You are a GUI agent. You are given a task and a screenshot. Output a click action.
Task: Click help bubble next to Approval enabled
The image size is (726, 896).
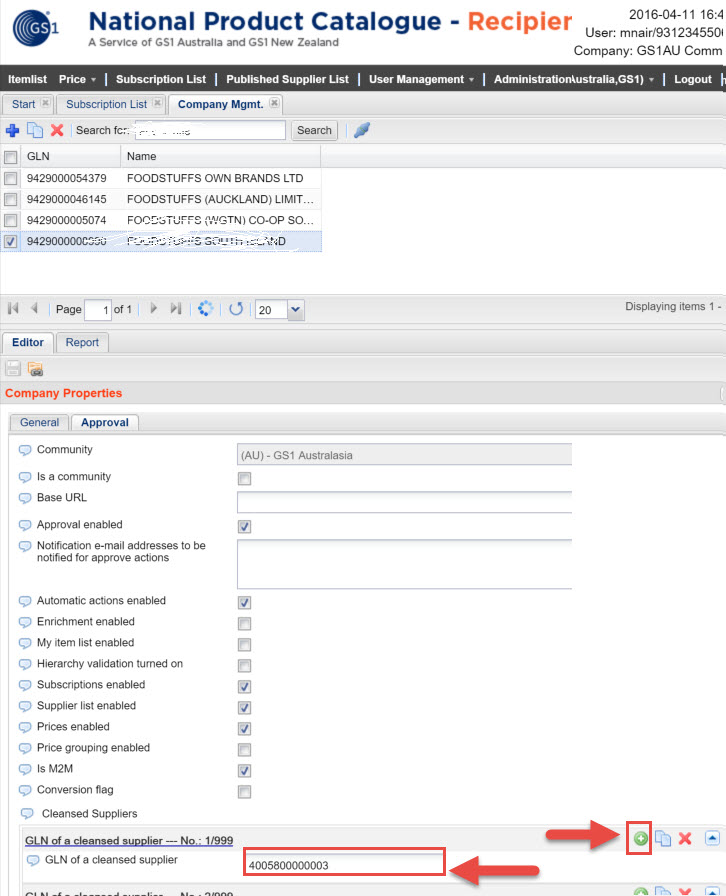pos(25,525)
